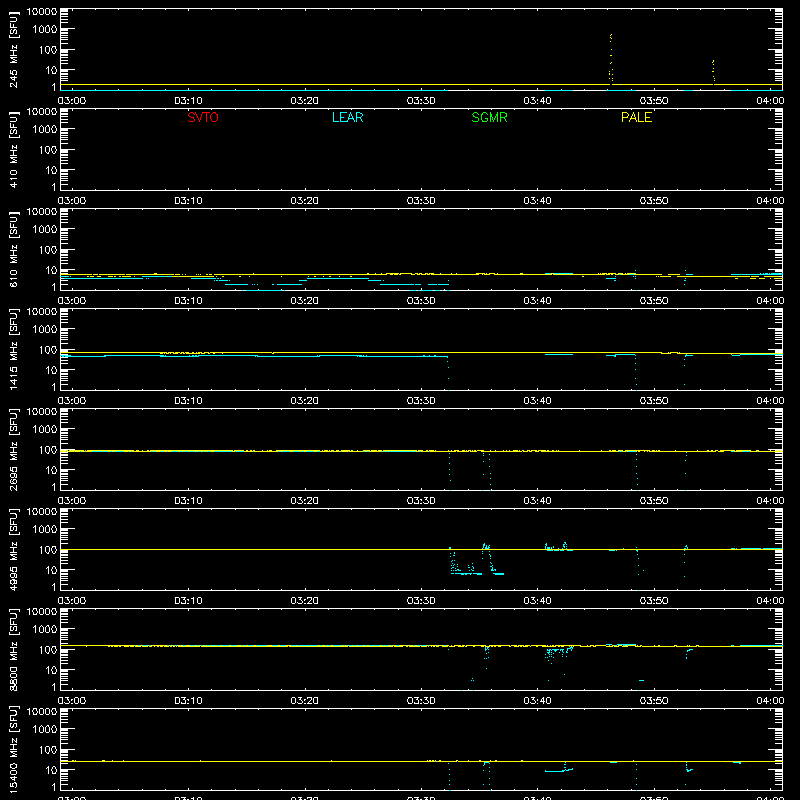Image resolution: width=800 pixels, height=800 pixels.
Task: Click the 03:10 time label under the 4995 MHz panel
Action: [188, 601]
